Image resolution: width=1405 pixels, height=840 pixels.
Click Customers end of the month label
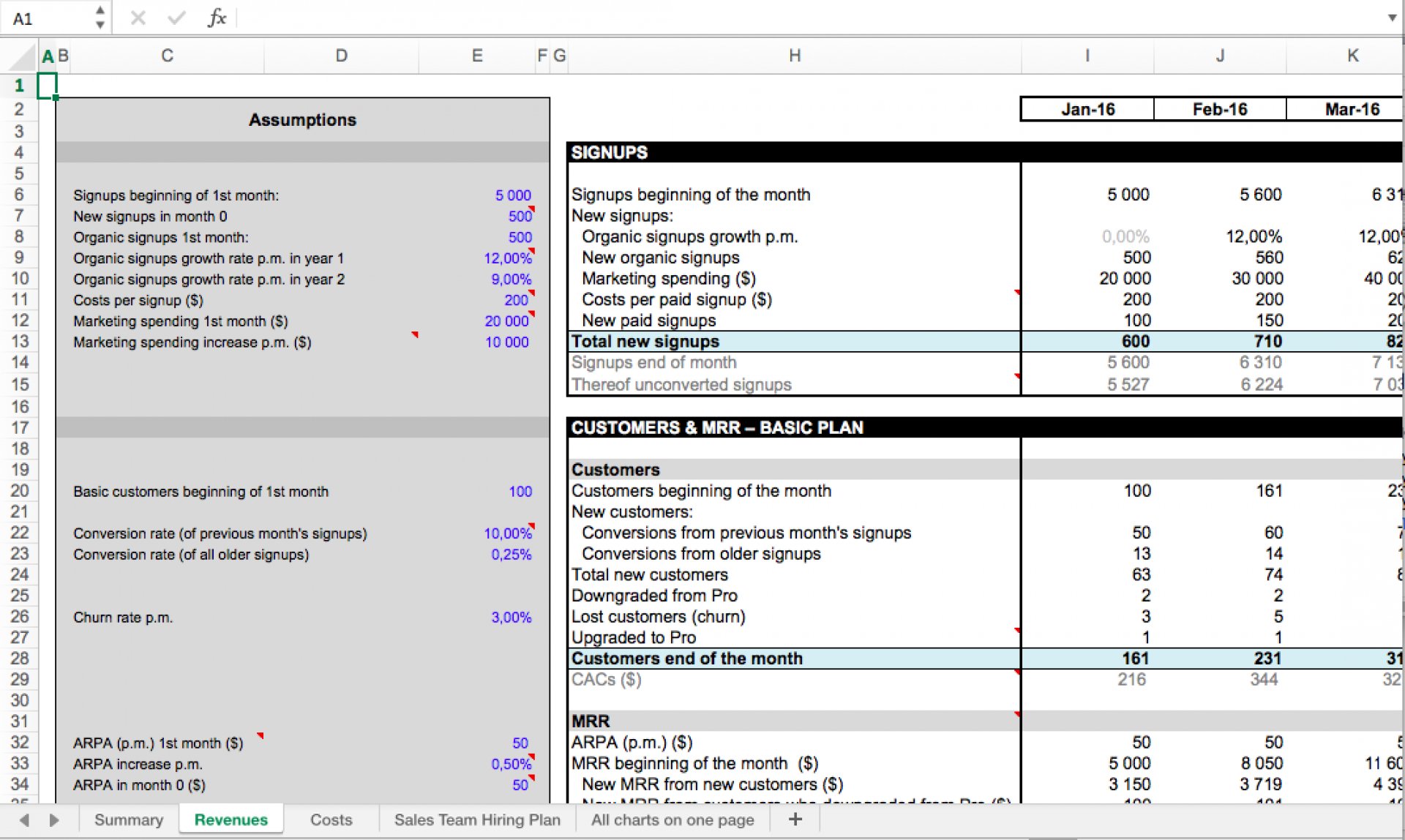tap(686, 659)
